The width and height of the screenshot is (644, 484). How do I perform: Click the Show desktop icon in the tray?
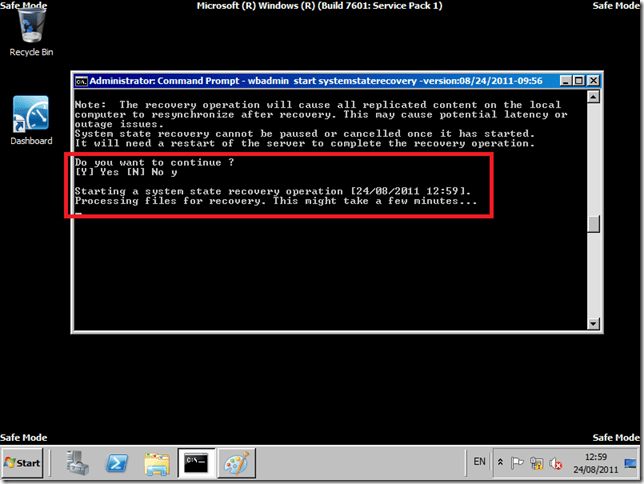pyautogui.click(x=630, y=463)
